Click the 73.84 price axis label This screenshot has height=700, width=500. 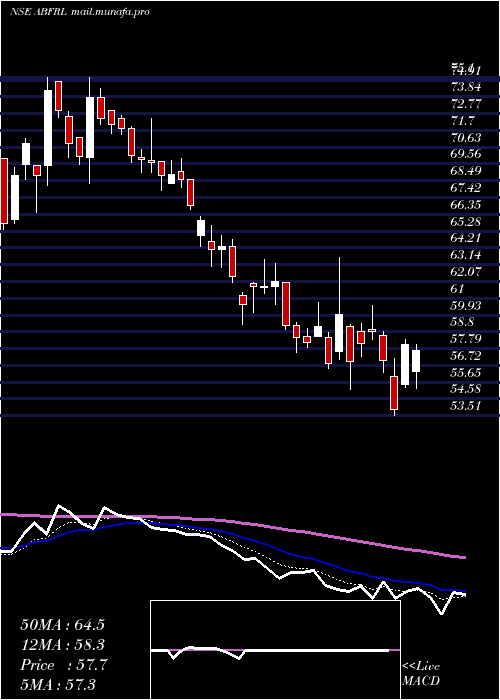[467, 87]
